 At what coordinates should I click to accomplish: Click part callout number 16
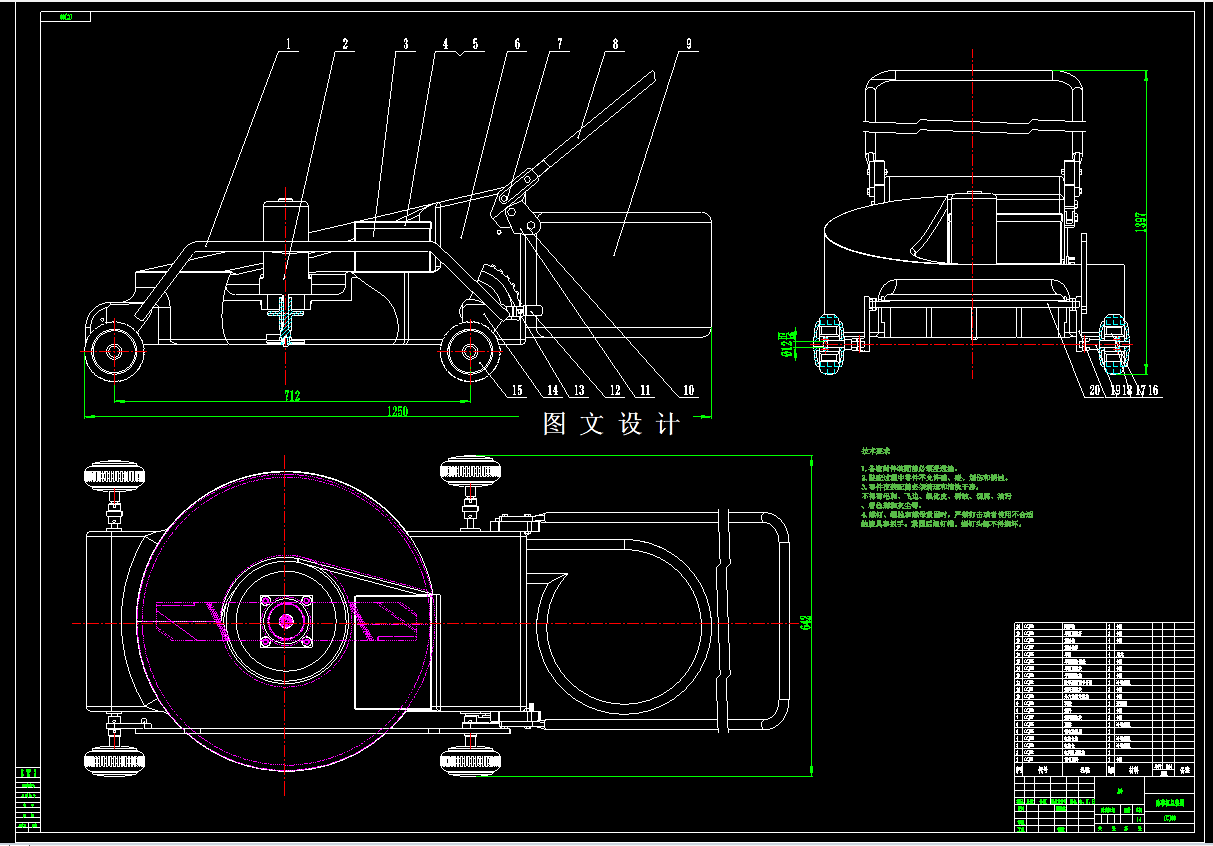1151,391
